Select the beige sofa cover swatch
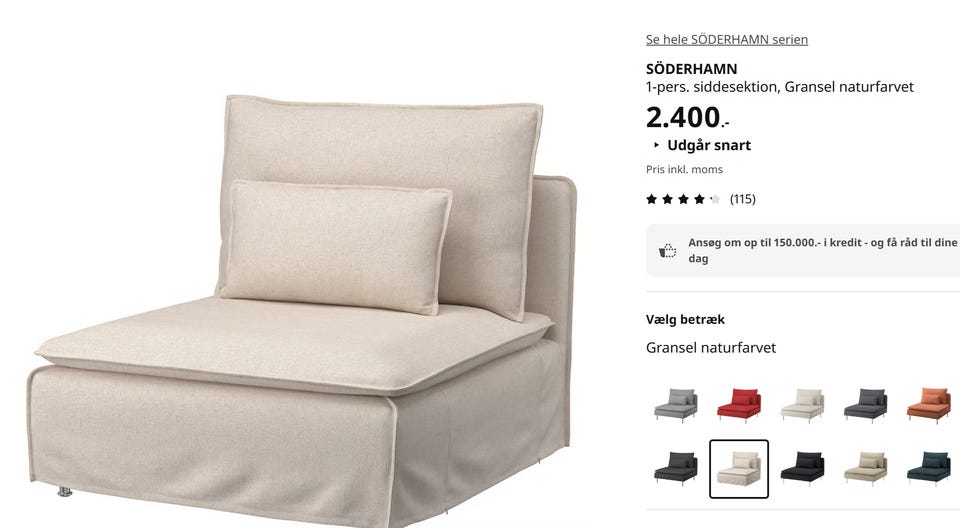The image size is (960, 528). coord(865,469)
